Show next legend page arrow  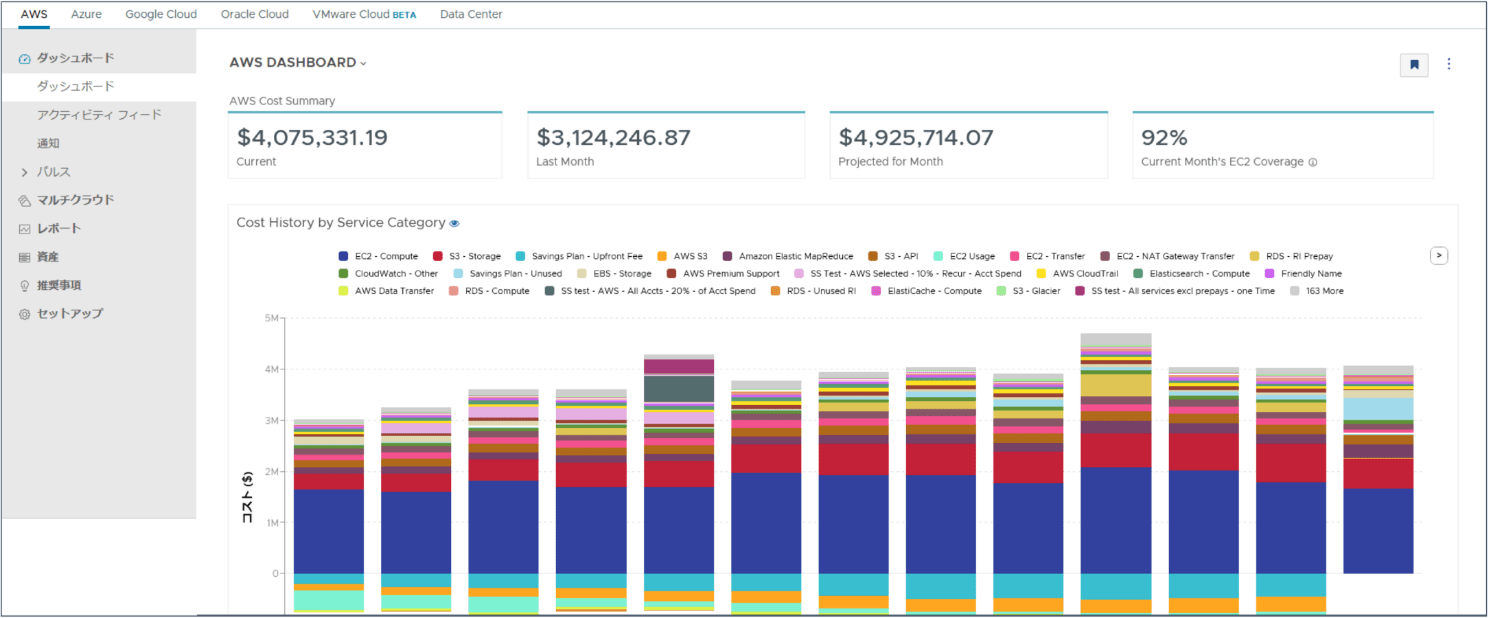click(x=1439, y=256)
